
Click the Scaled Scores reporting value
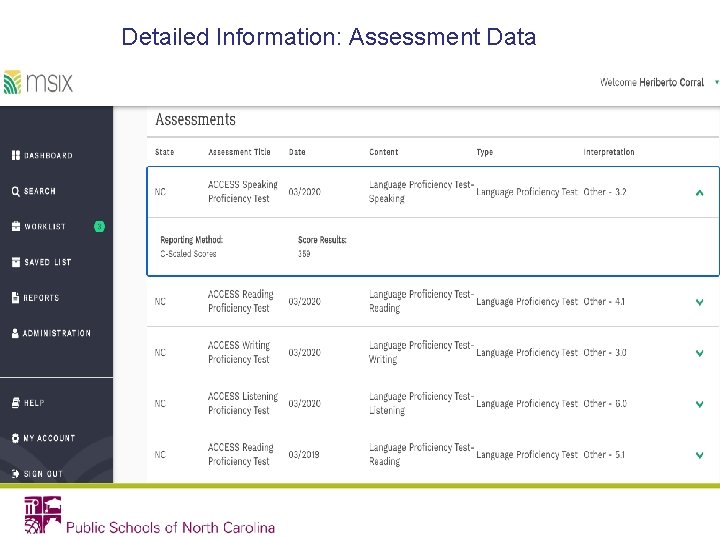[x=188, y=253]
